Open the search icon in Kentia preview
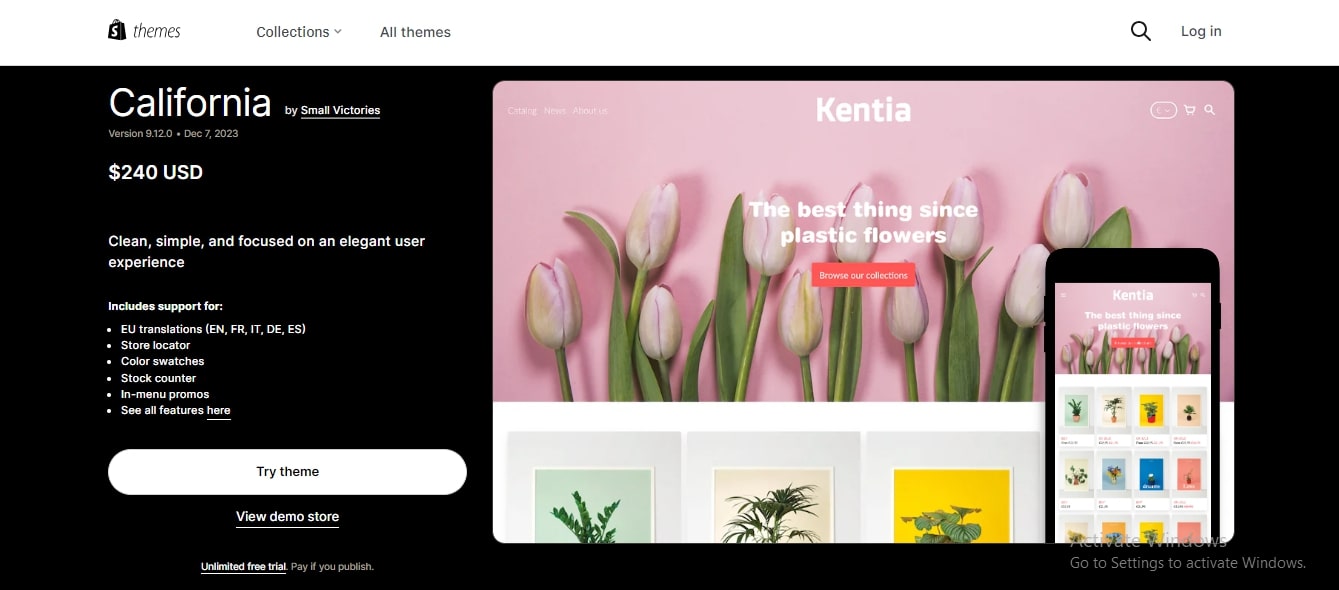The image size is (1339, 590). (x=1209, y=110)
